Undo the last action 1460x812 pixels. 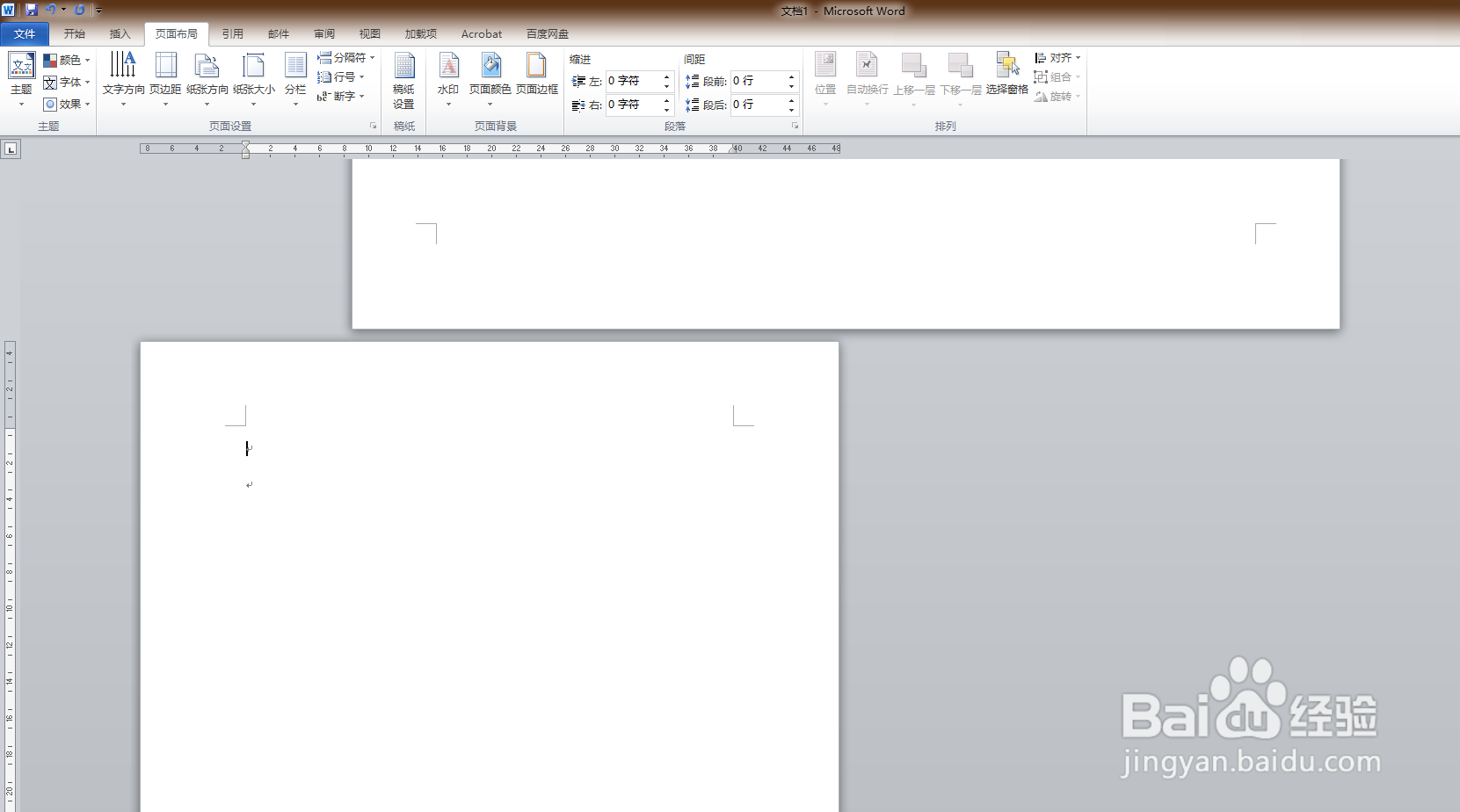(x=51, y=10)
